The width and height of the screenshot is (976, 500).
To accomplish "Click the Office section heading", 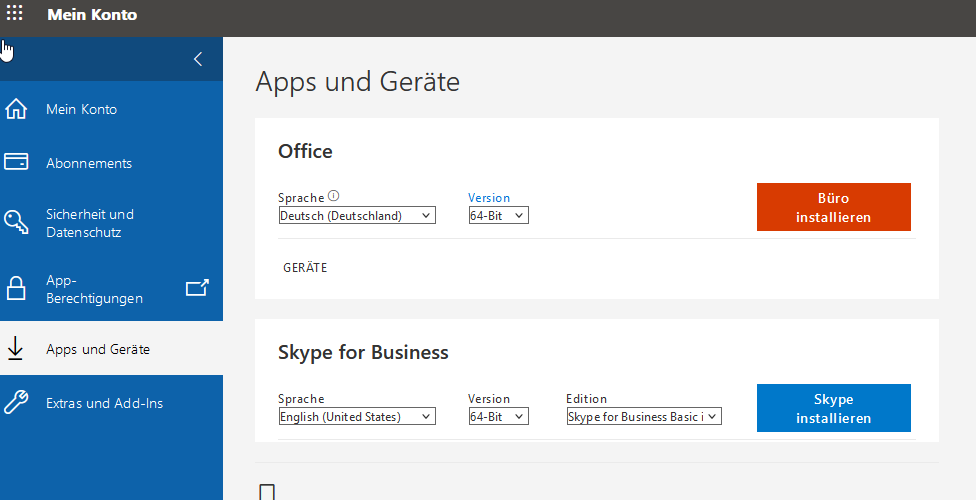I will coord(305,151).
